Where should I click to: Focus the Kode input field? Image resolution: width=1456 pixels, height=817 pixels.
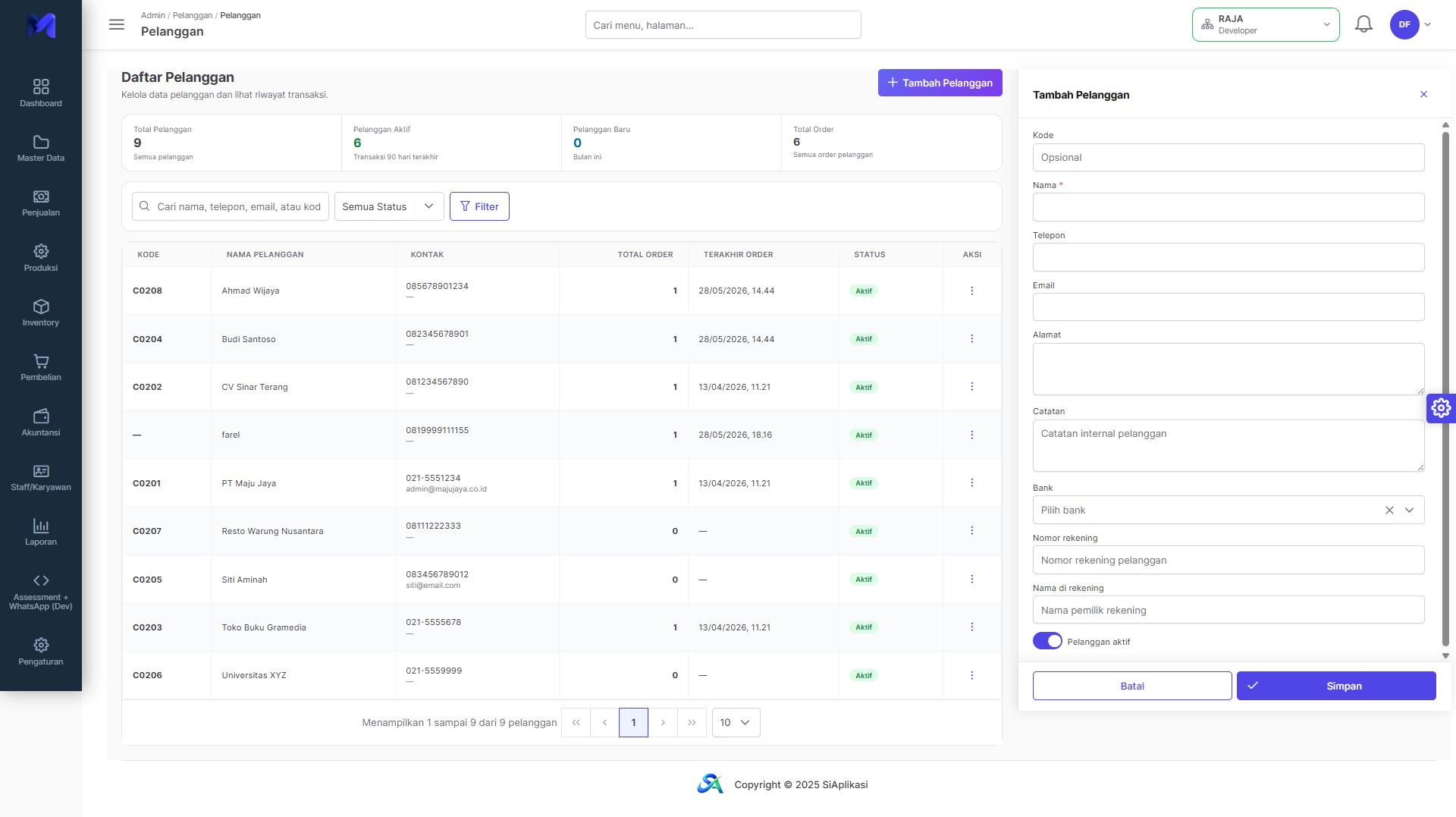click(1228, 157)
